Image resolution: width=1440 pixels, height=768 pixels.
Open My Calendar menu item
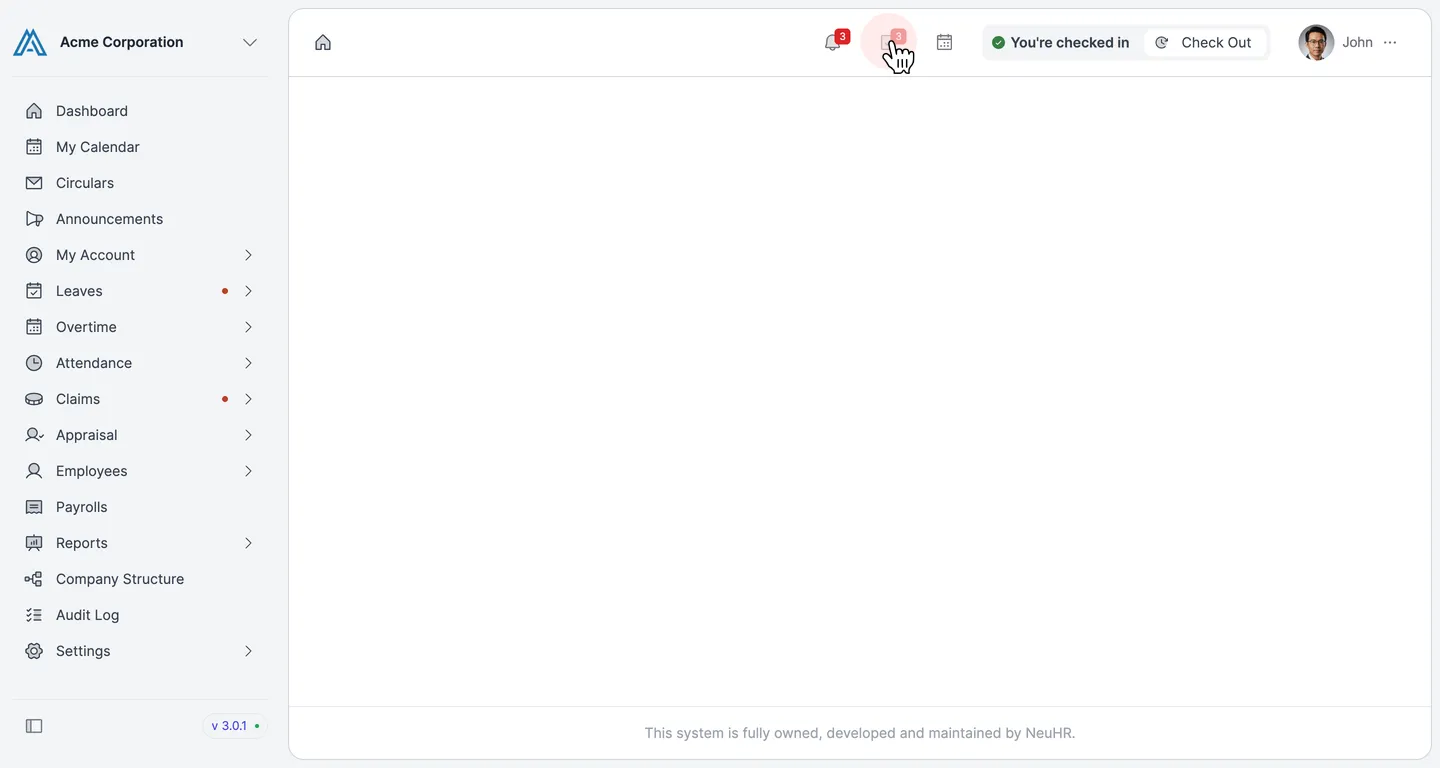coord(140,147)
